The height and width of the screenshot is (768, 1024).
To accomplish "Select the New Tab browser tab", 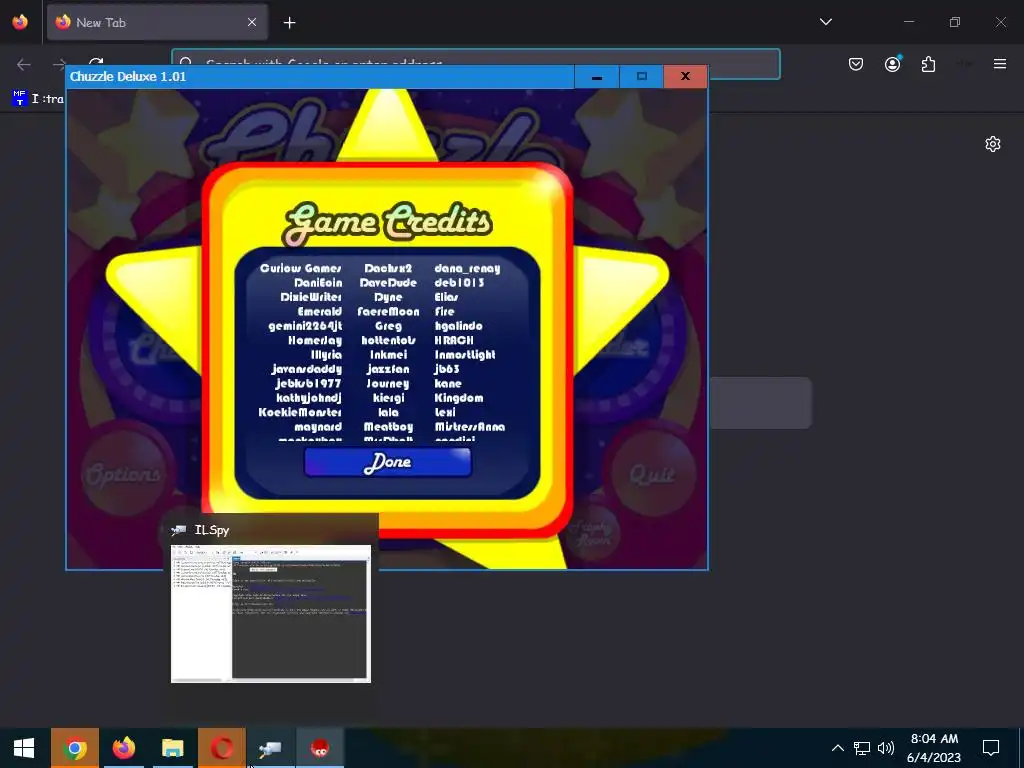I will pyautogui.click(x=157, y=22).
